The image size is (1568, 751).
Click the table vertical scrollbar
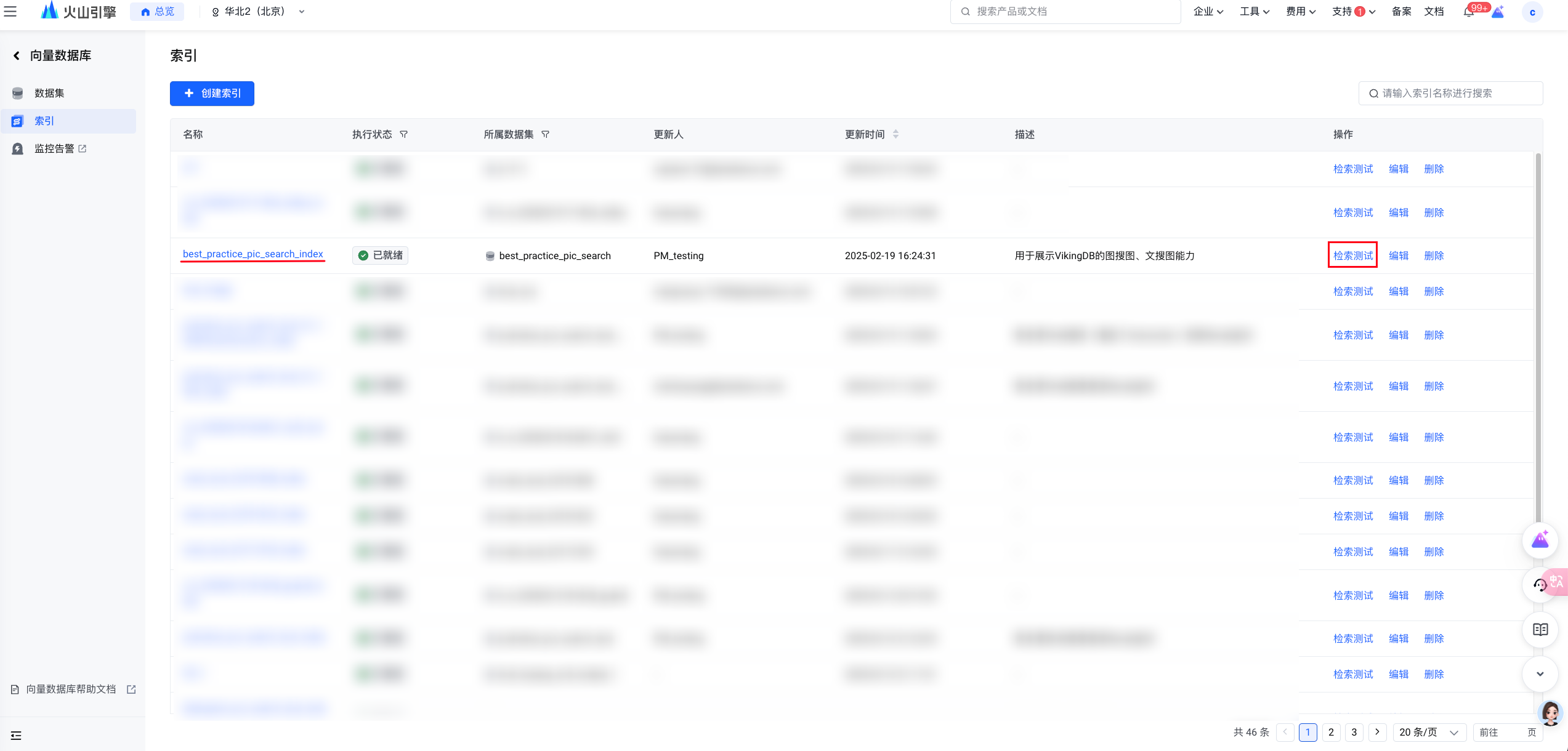point(1538,337)
